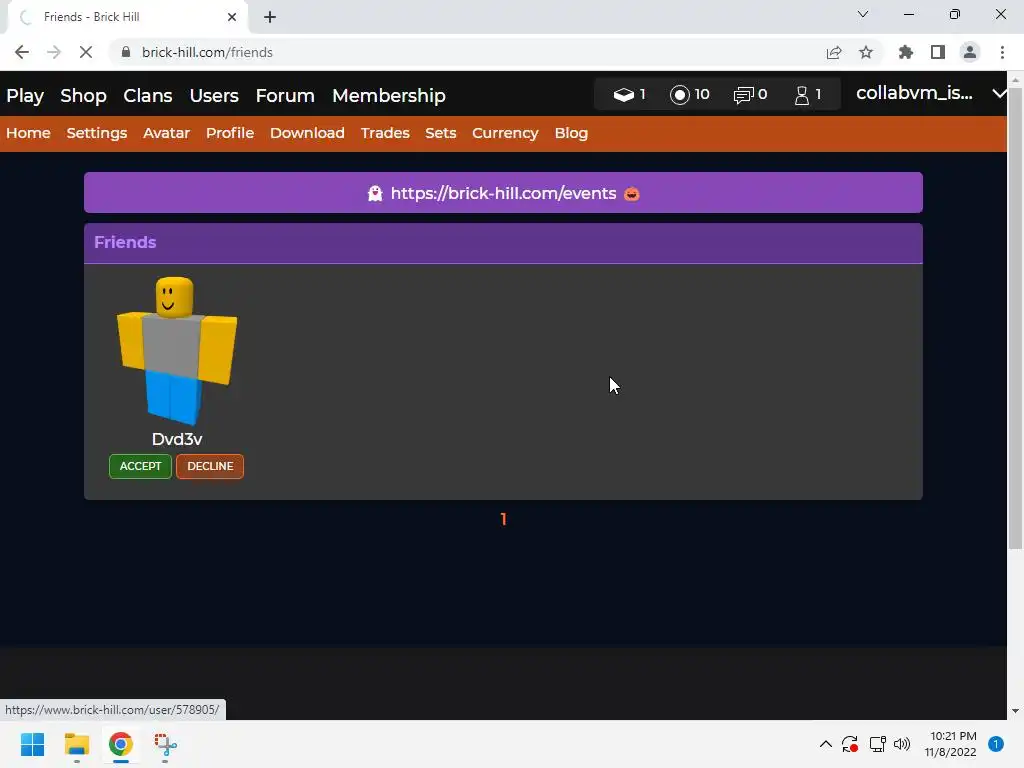1024x768 pixels.
Task: Open messages counter showing 0
Action: point(750,95)
